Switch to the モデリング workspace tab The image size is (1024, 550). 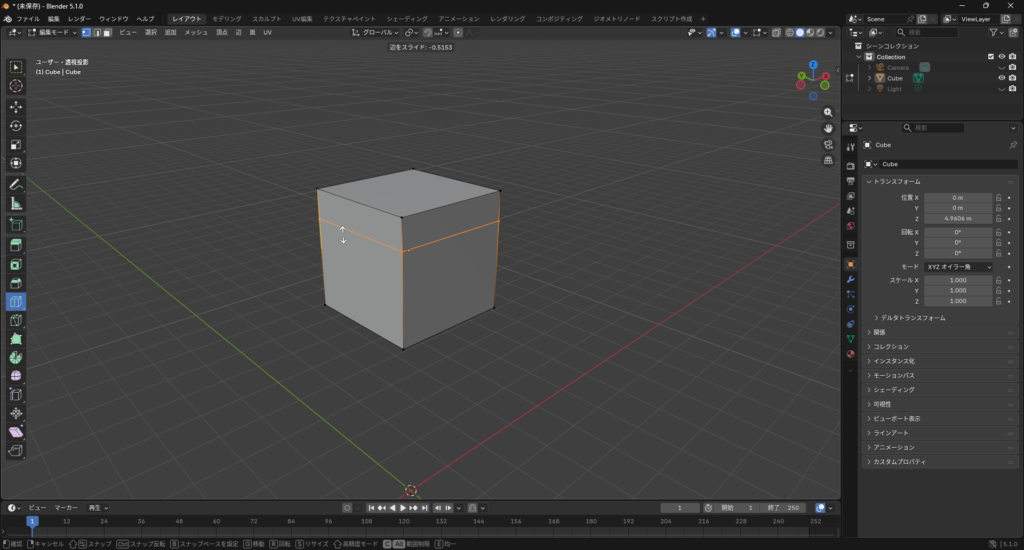pos(227,19)
